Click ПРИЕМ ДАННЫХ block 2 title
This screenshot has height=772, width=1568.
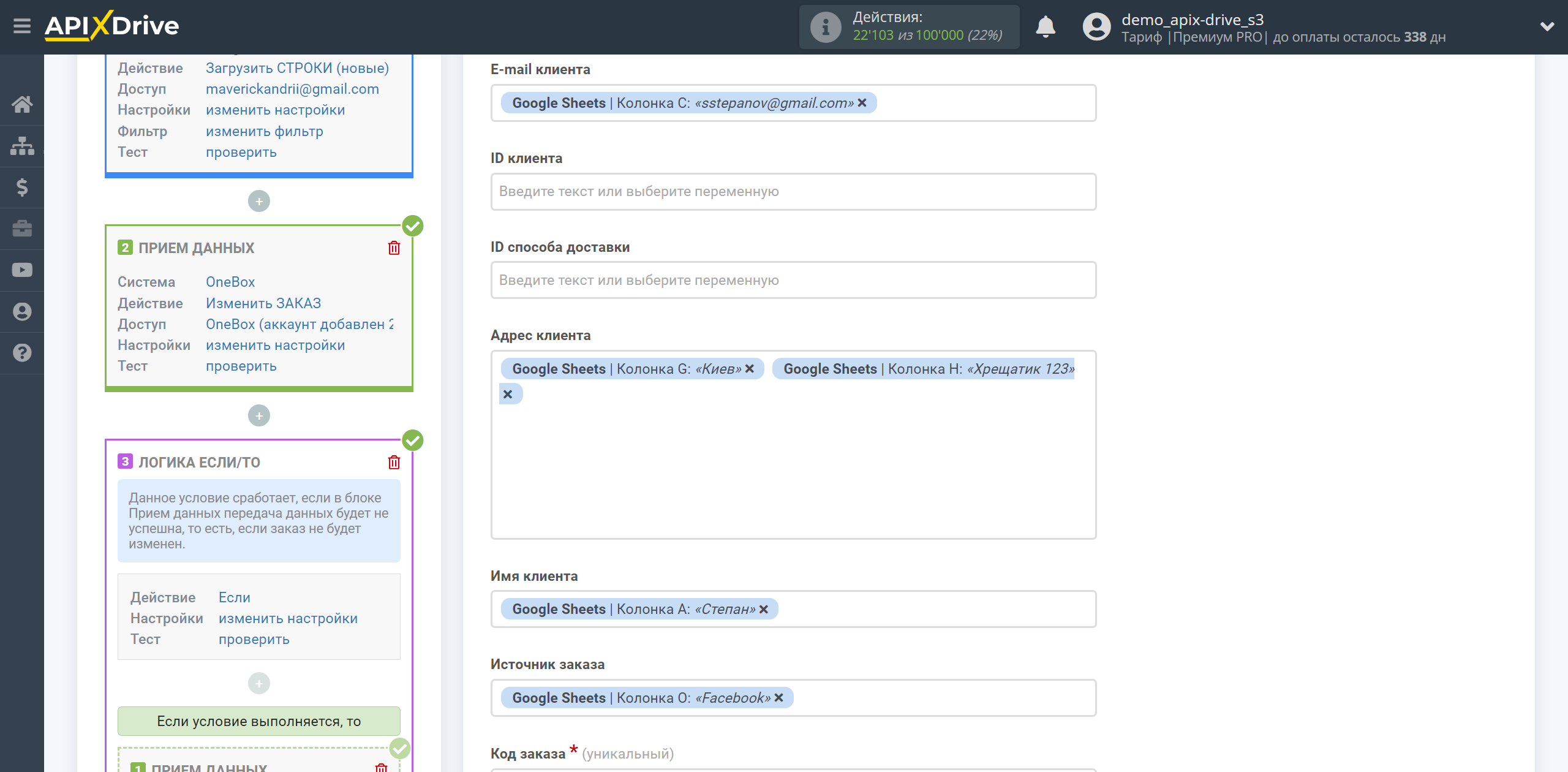[196, 248]
